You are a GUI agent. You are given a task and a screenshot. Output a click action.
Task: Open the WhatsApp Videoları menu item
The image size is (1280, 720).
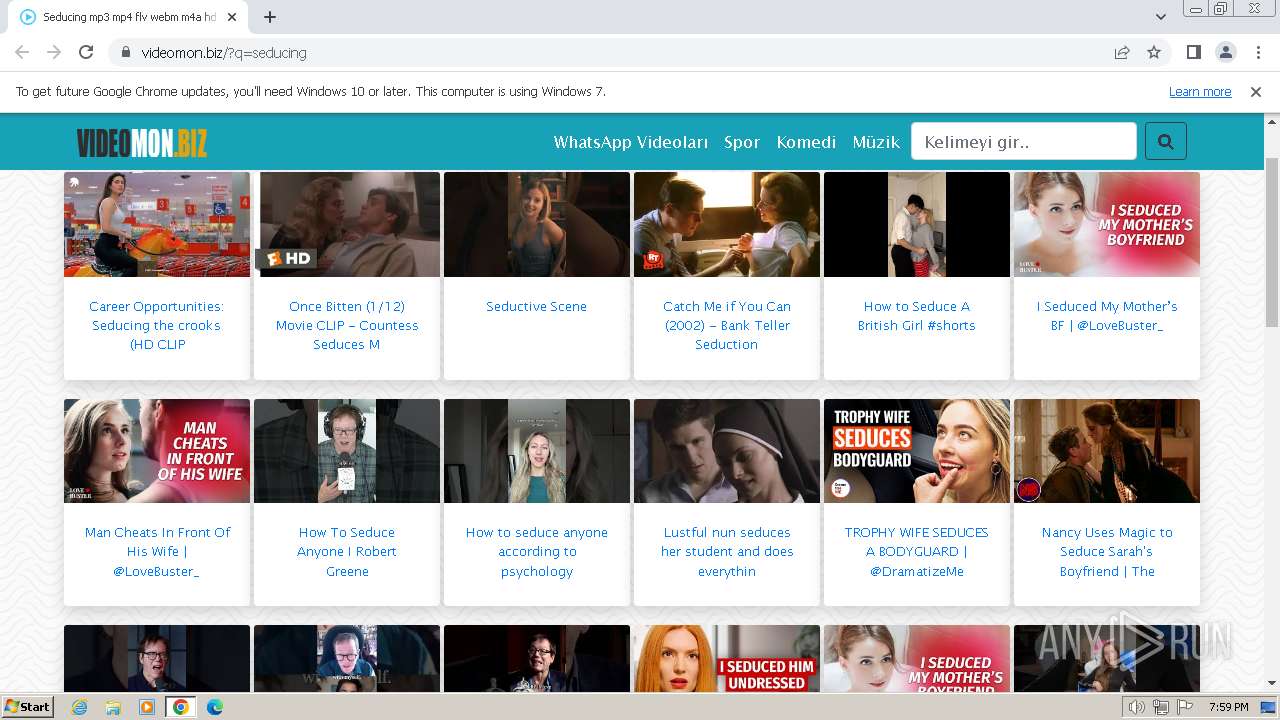click(x=631, y=142)
